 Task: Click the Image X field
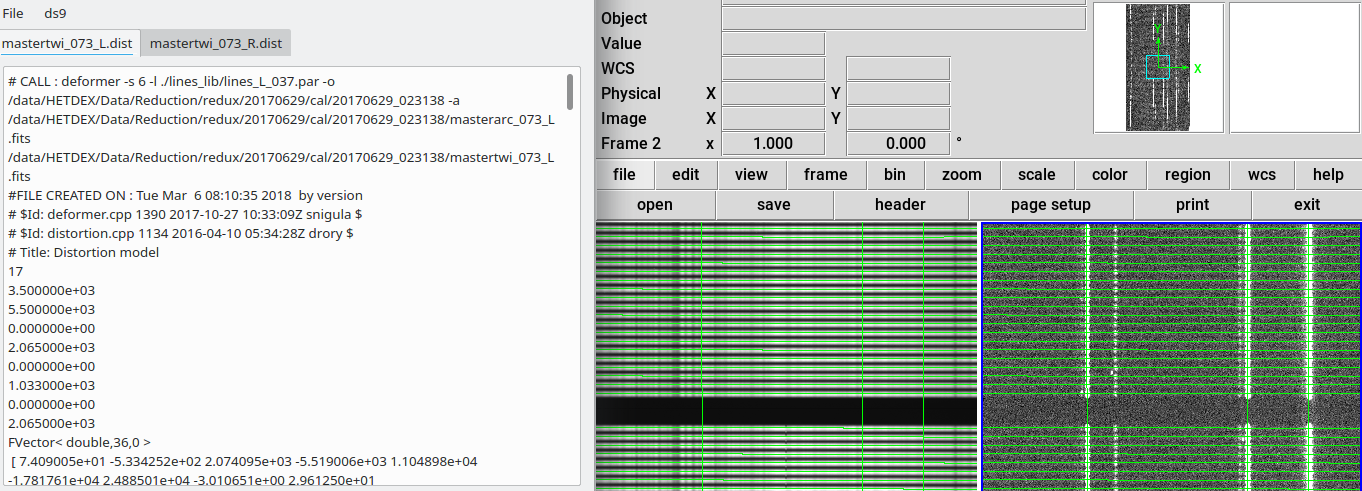(x=773, y=119)
